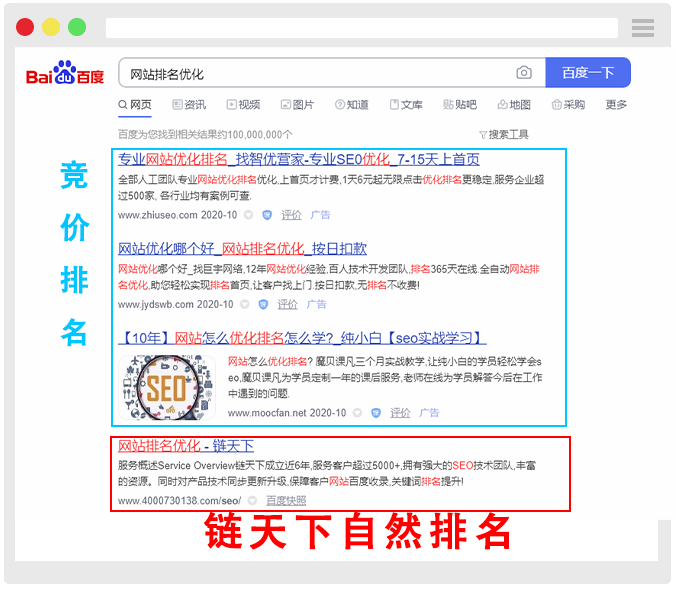676x590 pixels.
Task: Click URL text www.zhiuseo.com 2020-10
Action: (178, 215)
